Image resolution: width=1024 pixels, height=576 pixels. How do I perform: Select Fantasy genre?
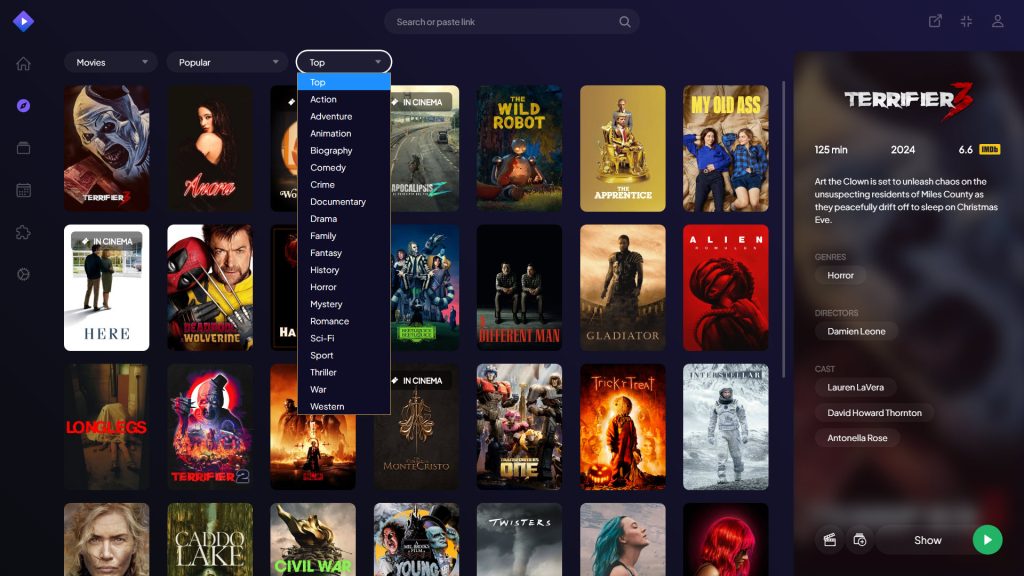pos(344,253)
